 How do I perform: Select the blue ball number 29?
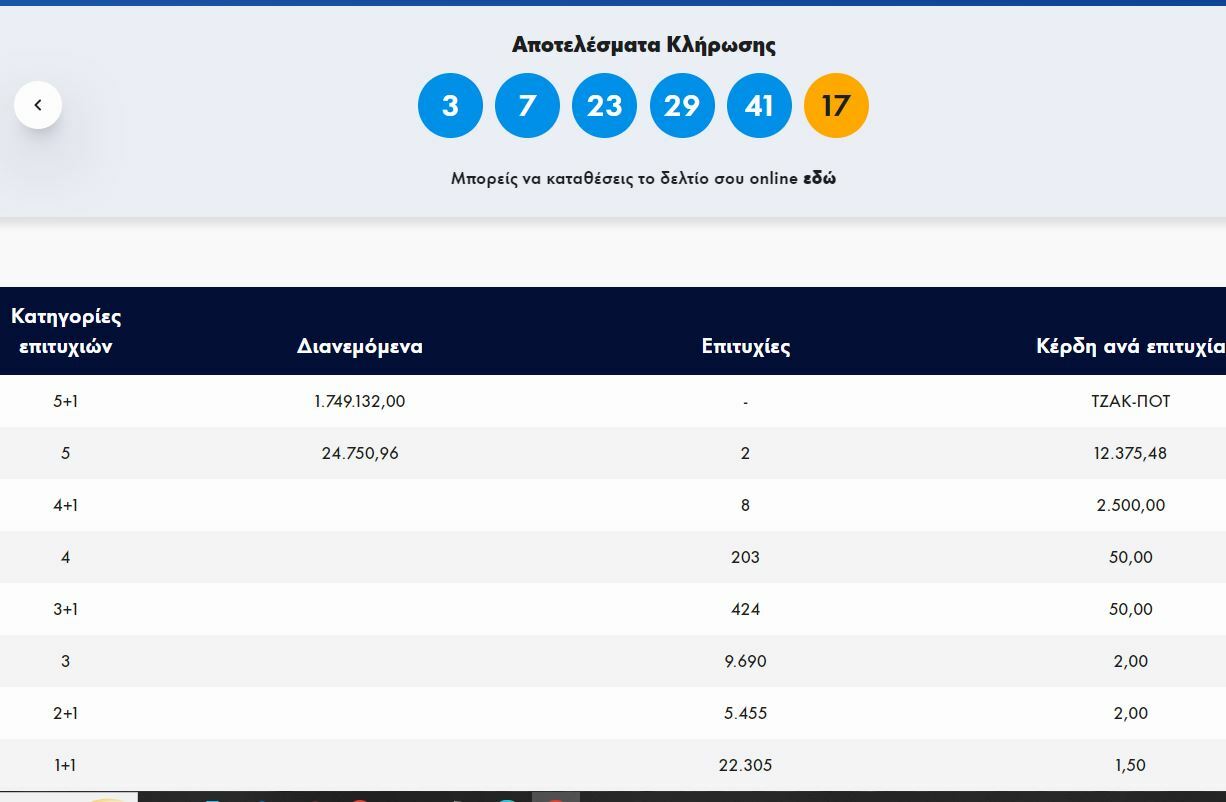(x=682, y=105)
